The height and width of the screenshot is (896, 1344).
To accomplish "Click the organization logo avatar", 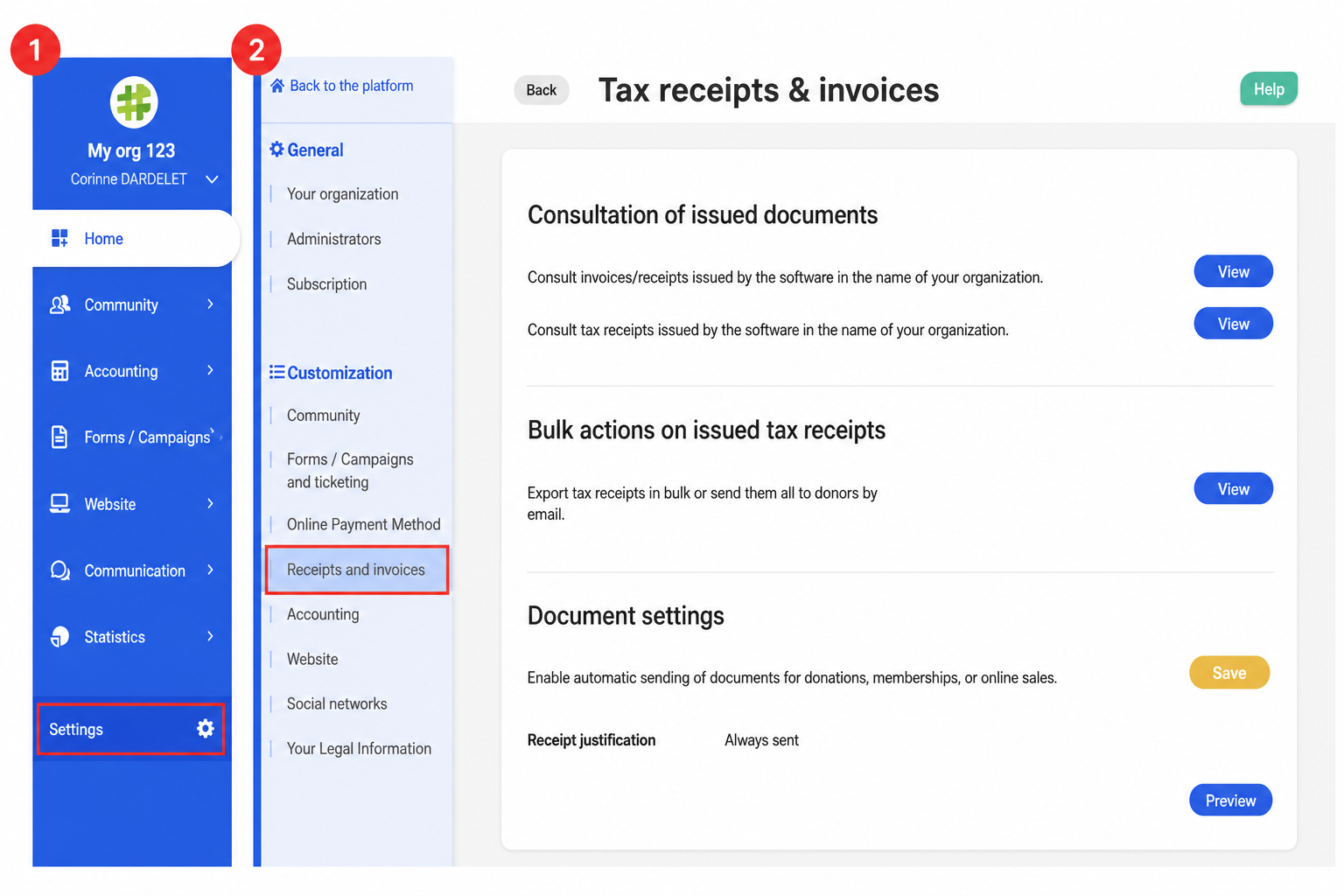I will (134, 101).
